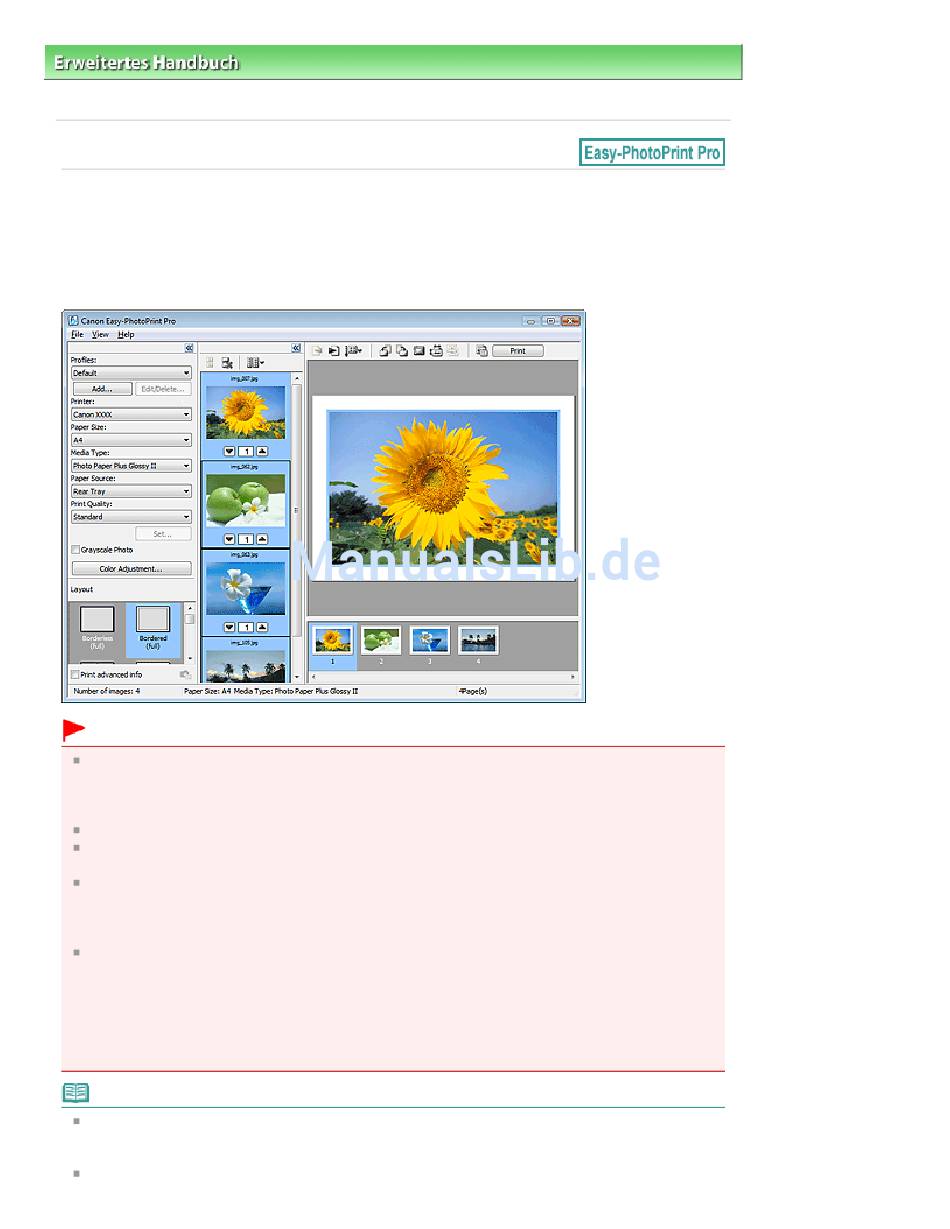
Task: Click the Print button
Action: 518,351
